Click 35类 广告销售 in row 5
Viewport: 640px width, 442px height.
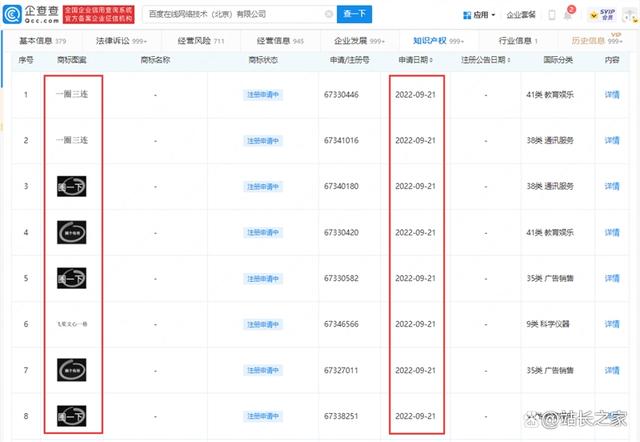[550, 278]
